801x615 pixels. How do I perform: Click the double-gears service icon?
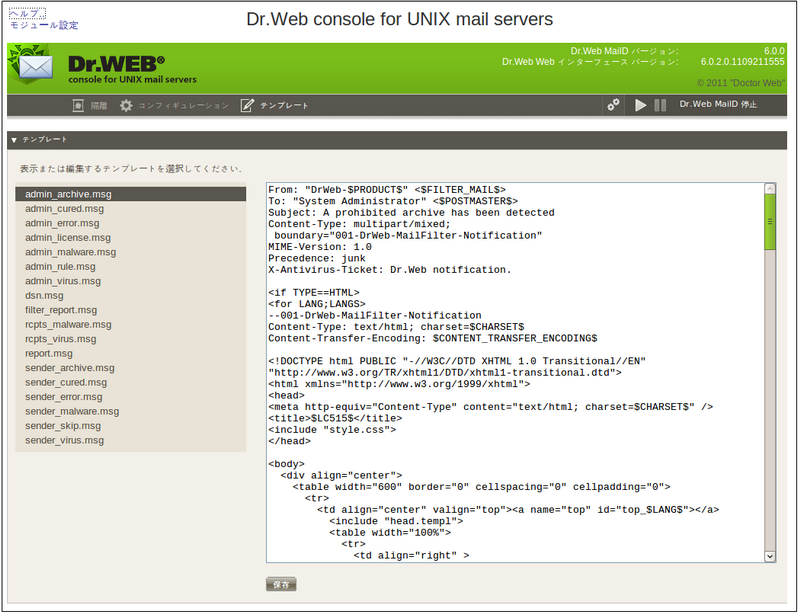click(613, 105)
